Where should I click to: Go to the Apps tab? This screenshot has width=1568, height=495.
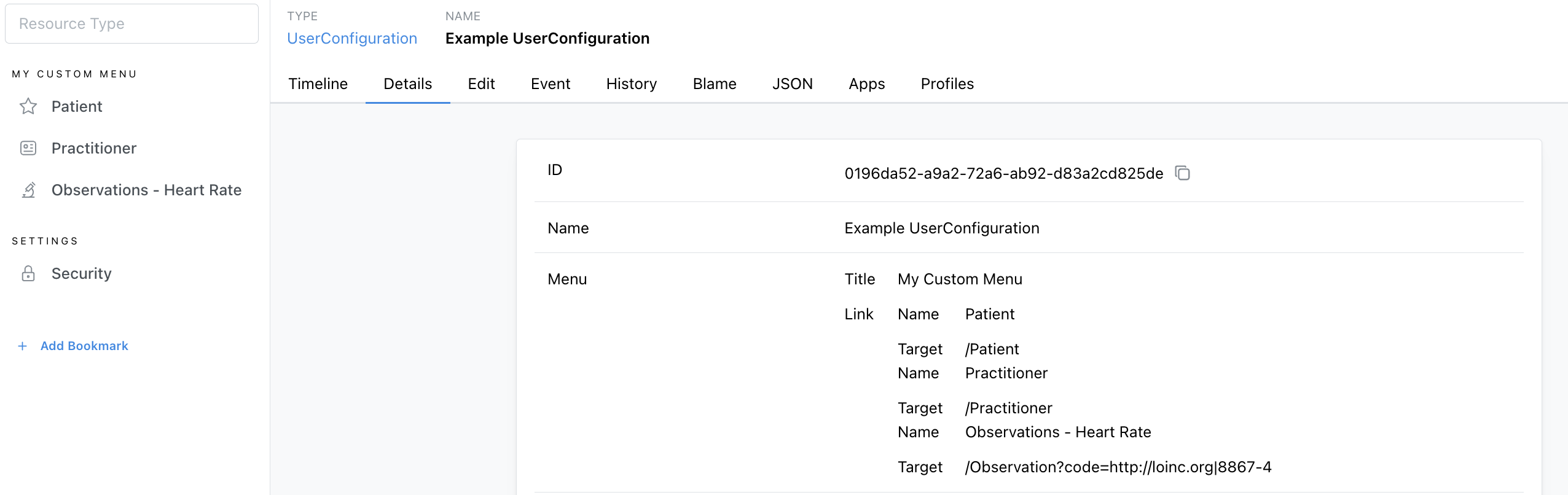(x=866, y=84)
